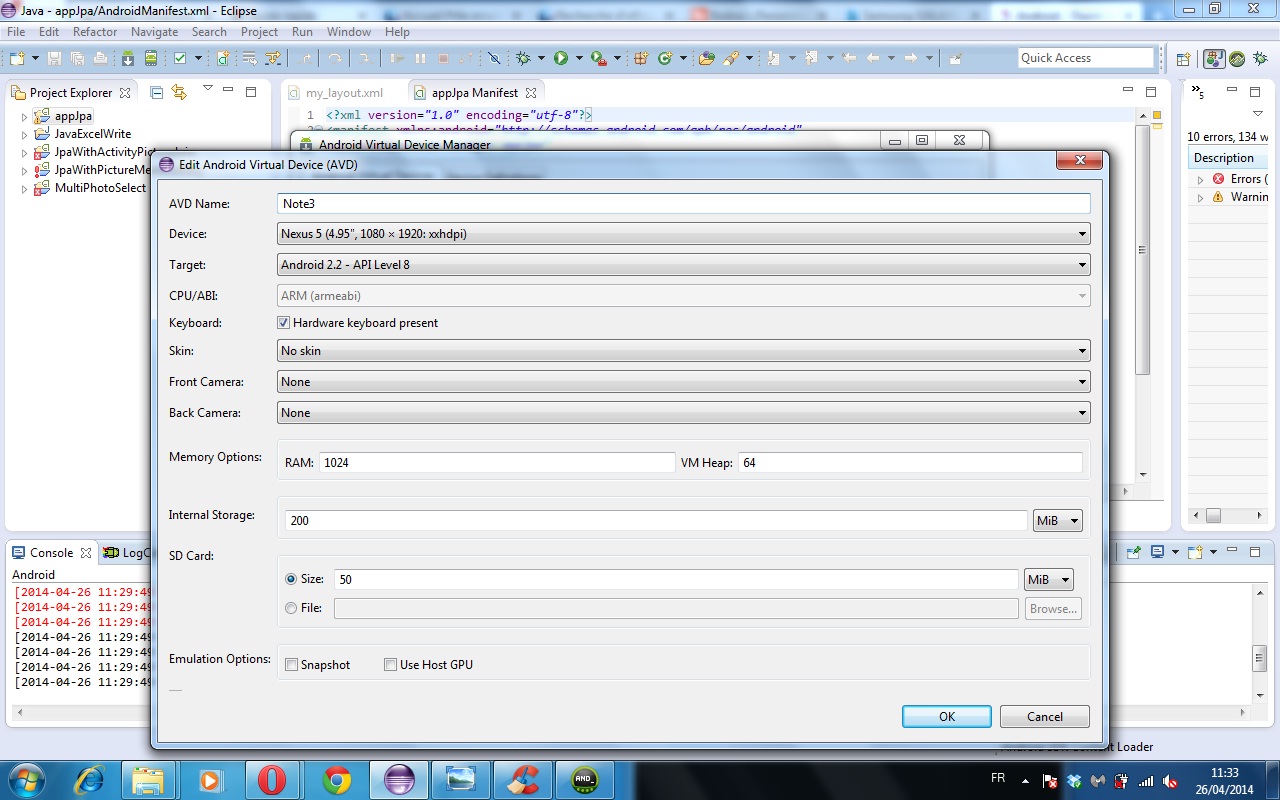
Task: Click the SD Card Size field showing 50
Action: coord(676,580)
